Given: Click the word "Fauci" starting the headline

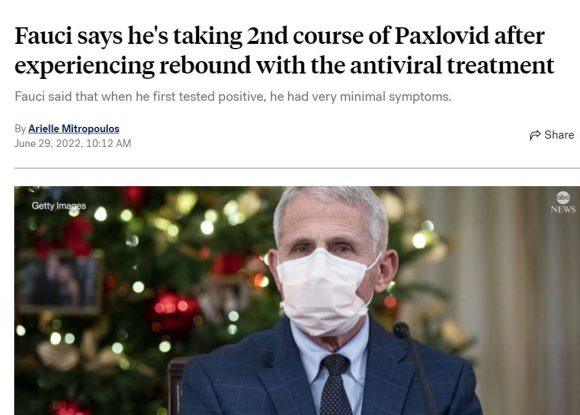Looking at the screenshot, I should coord(43,36).
